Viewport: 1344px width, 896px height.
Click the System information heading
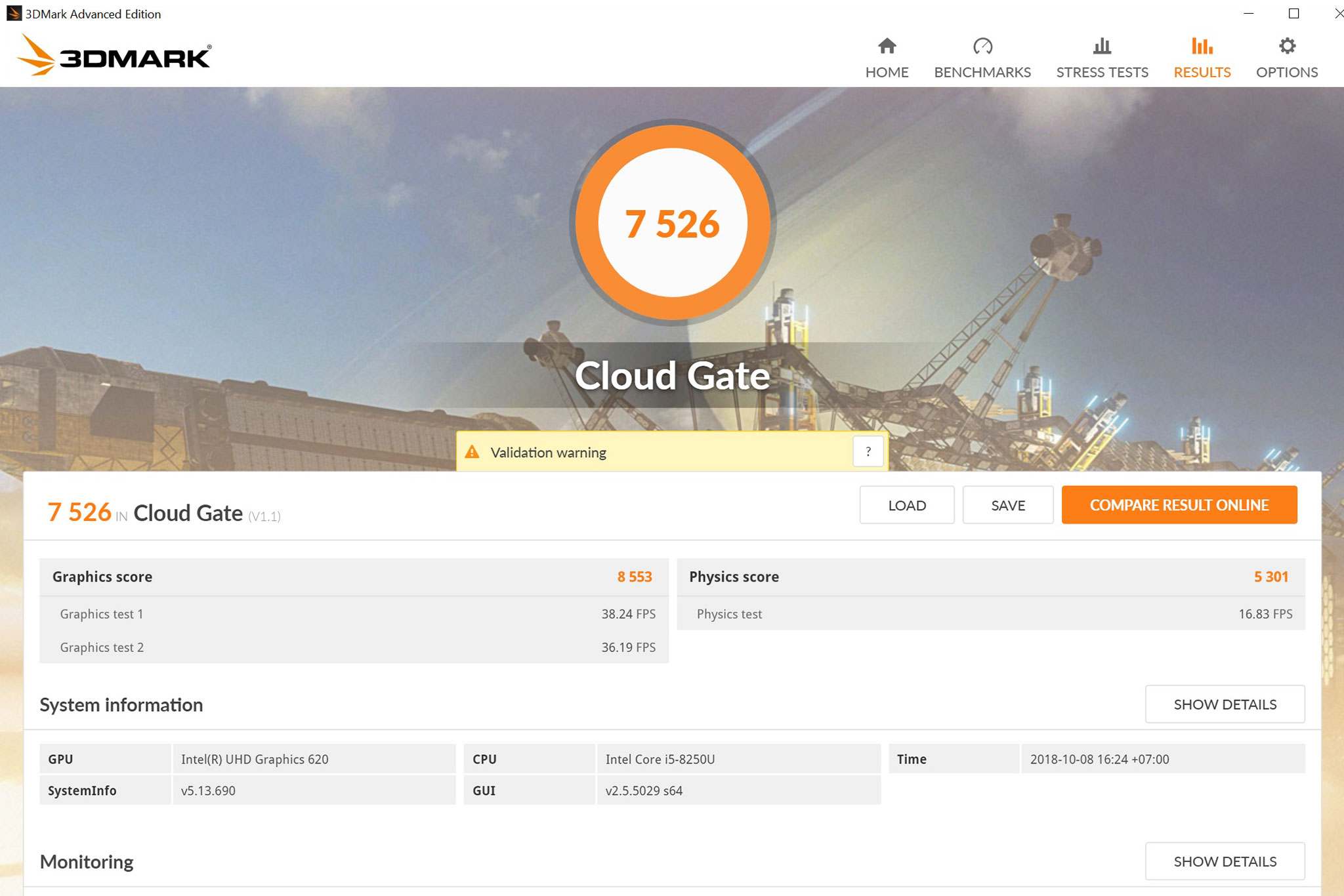point(121,704)
